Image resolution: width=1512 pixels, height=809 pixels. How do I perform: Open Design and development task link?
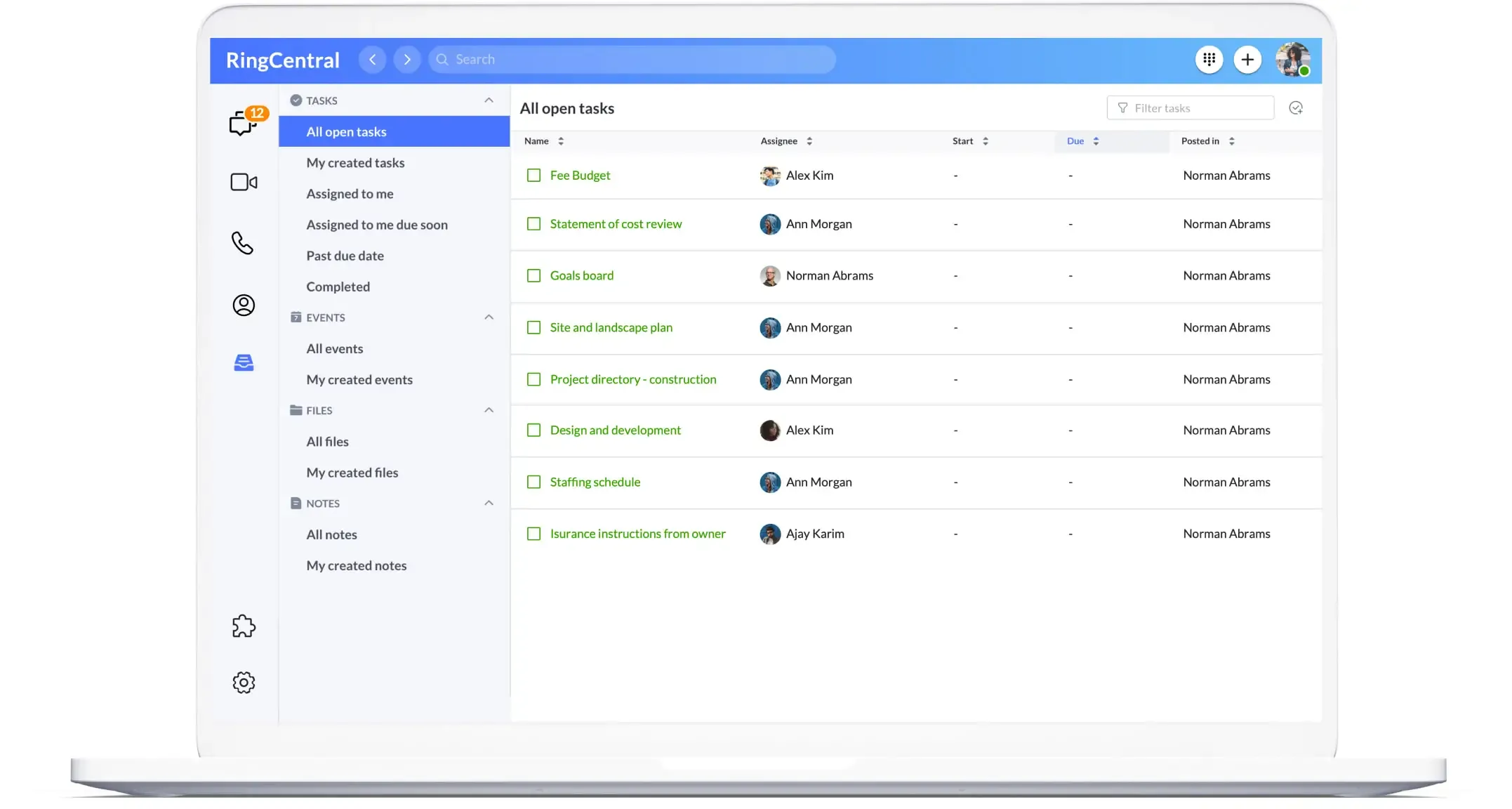(615, 430)
